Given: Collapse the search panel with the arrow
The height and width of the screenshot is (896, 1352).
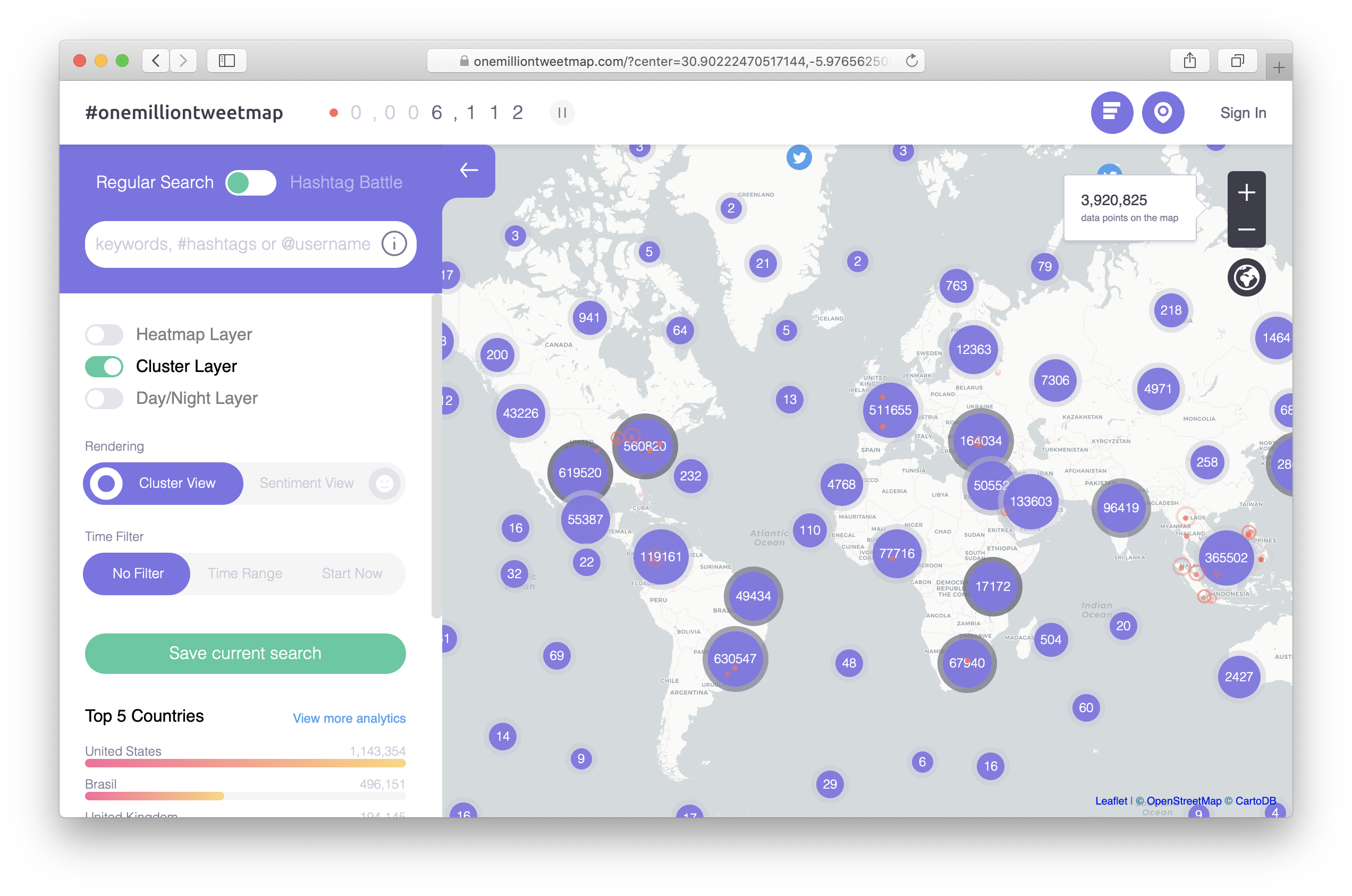Looking at the screenshot, I should [x=469, y=170].
